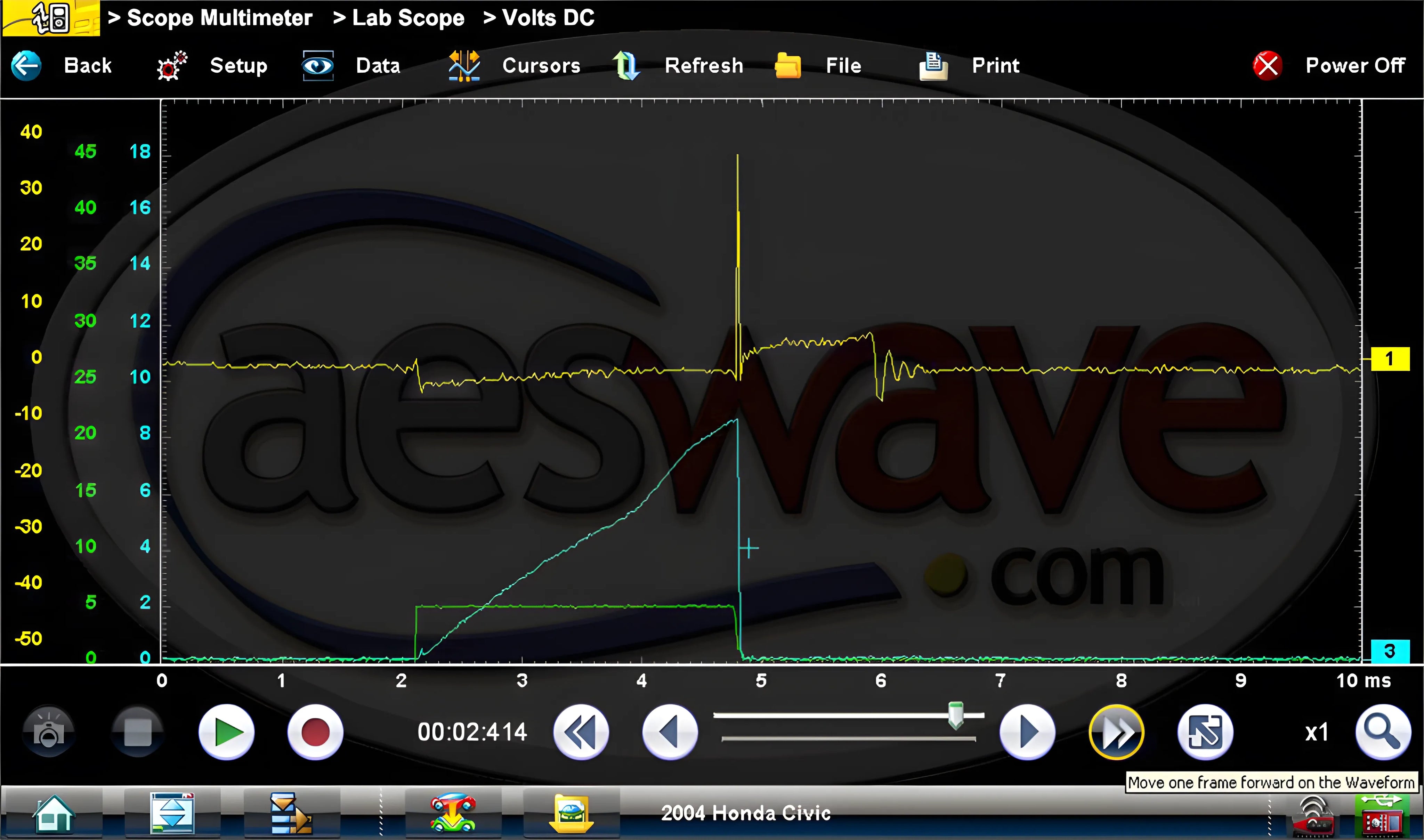Step back one frame with left arrow
The width and height of the screenshot is (1424, 840).
(670, 733)
